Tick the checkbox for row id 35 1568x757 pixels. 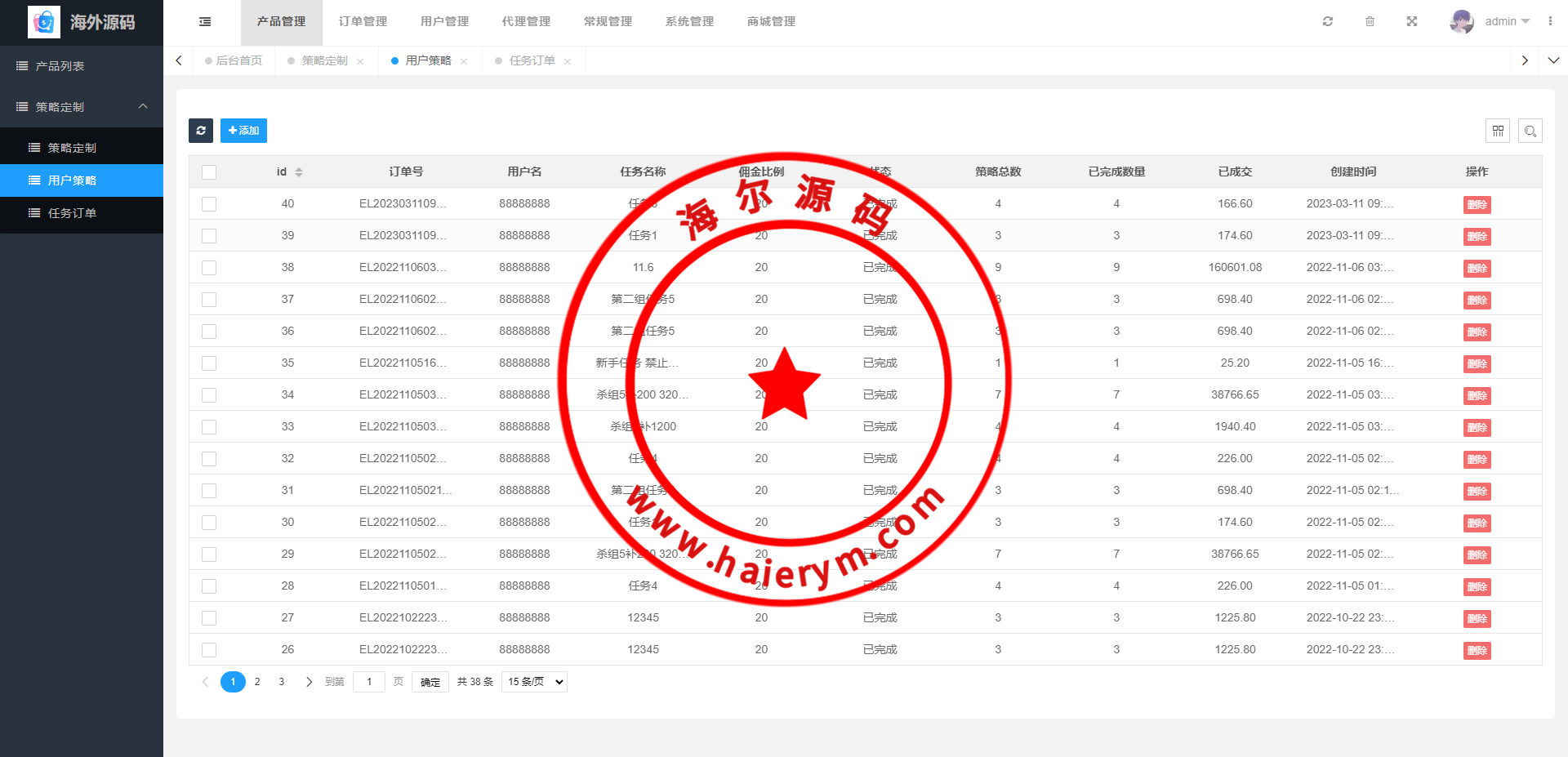tap(209, 363)
